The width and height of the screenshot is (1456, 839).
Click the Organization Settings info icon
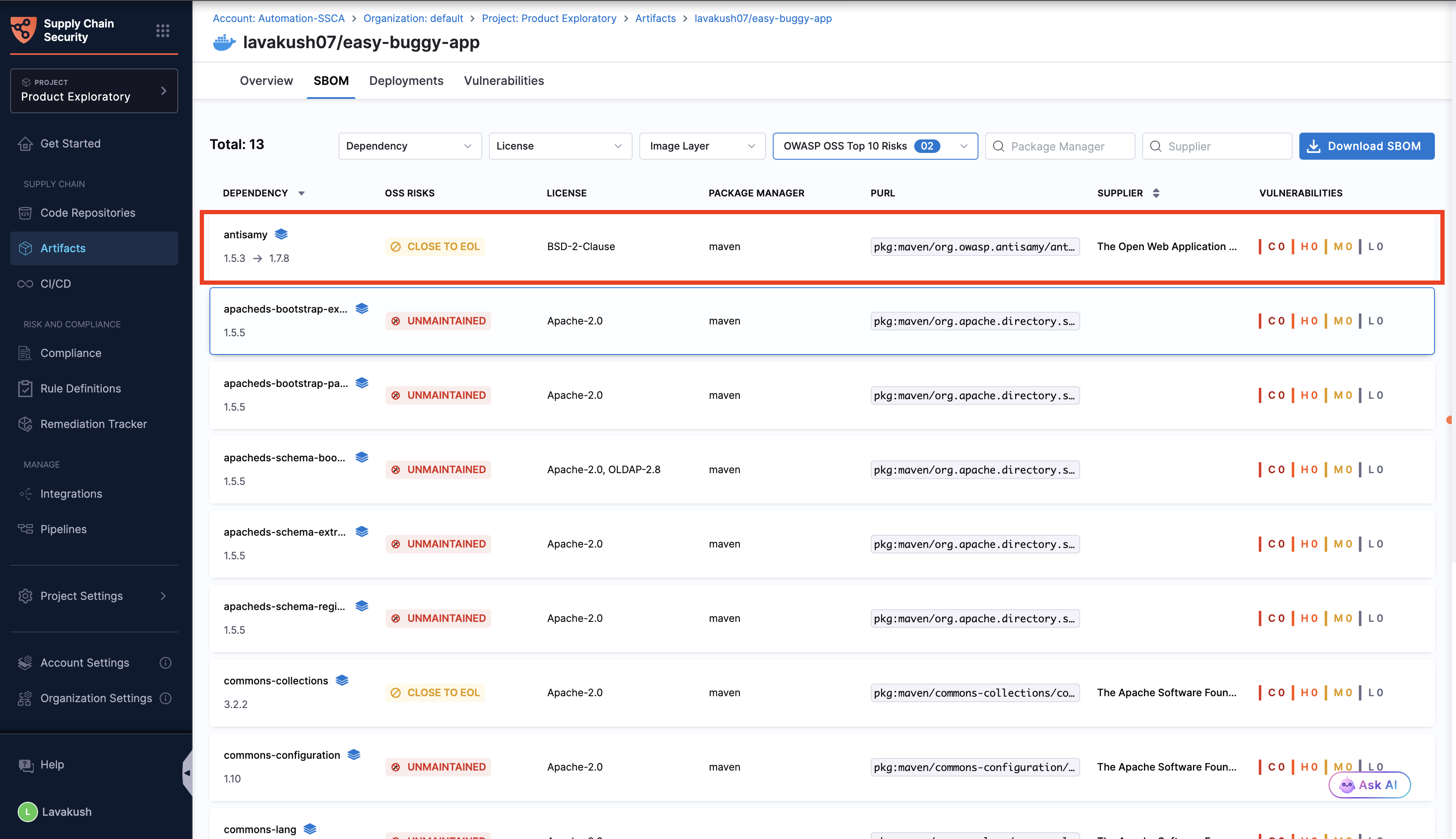(165, 698)
